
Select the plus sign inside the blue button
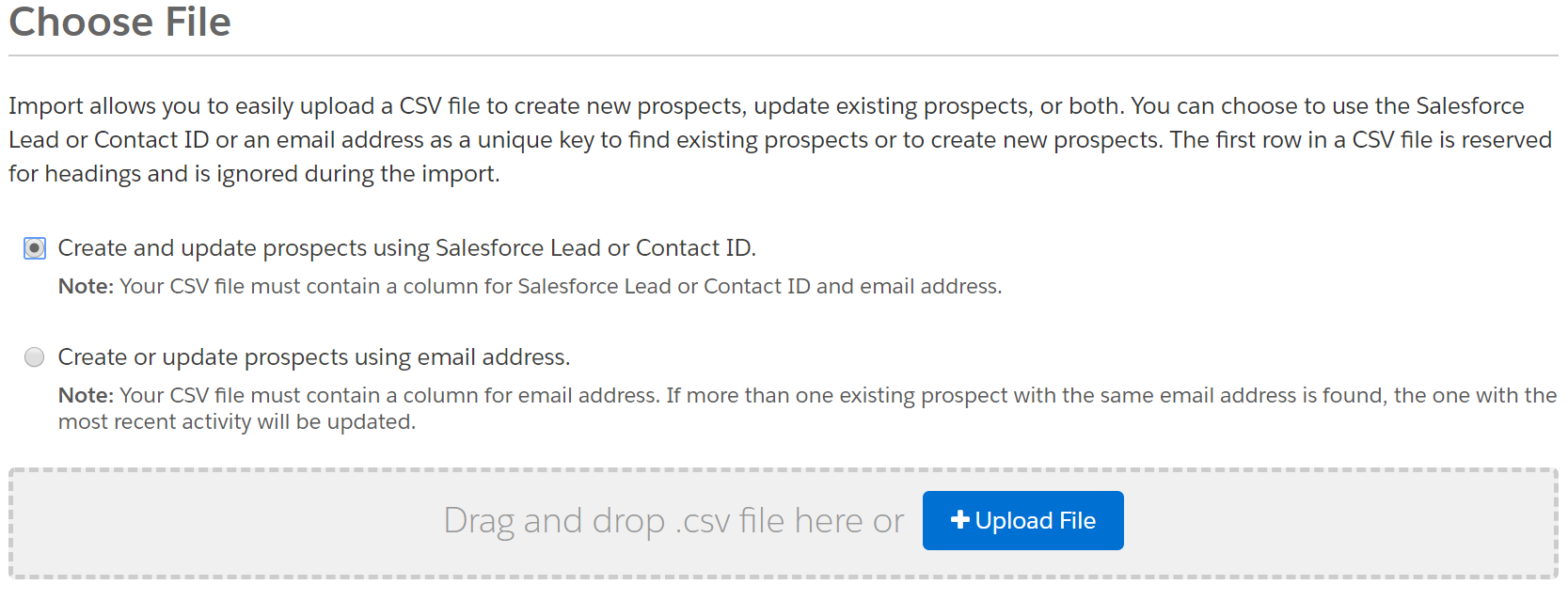point(959,519)
